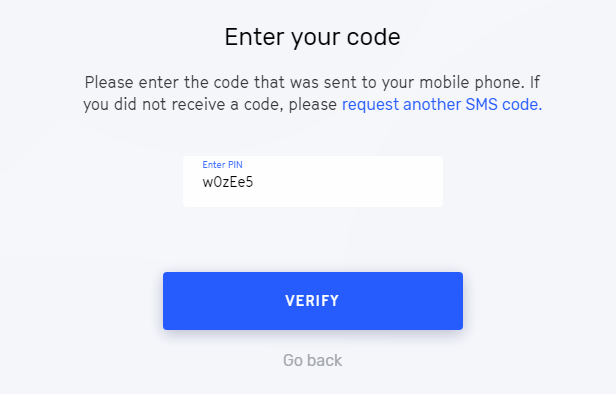Click the w0zEe5 text in the PIN field

pyautogui.click(x=228, y=182)
